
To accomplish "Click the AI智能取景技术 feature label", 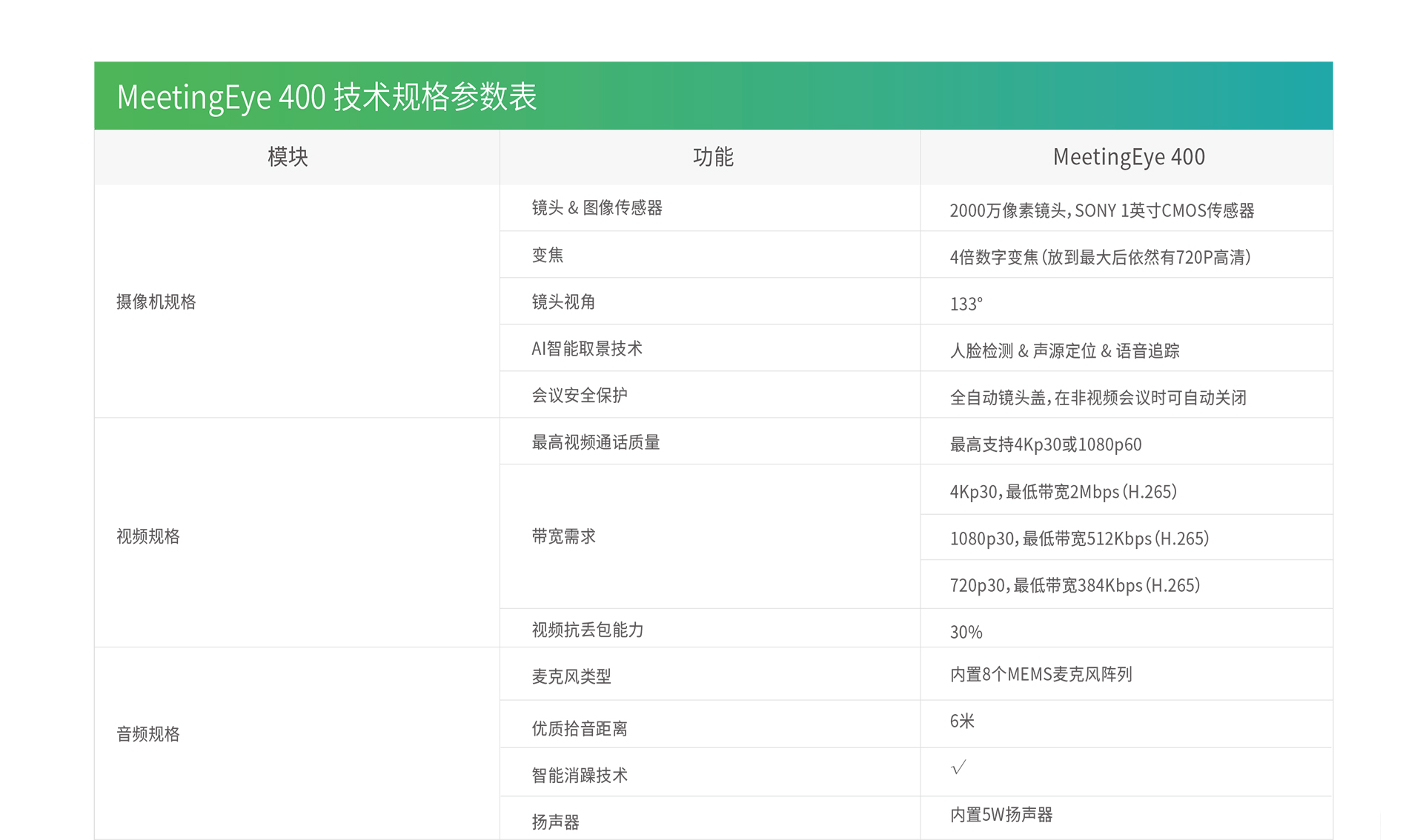I will click(x=586, y=349).
